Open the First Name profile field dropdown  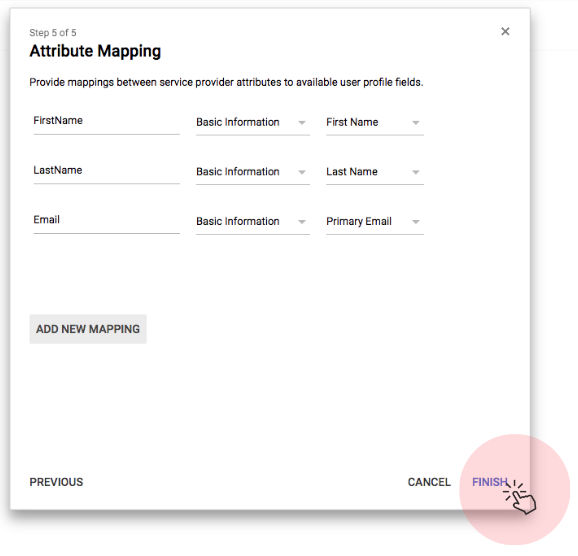point(375,123)
